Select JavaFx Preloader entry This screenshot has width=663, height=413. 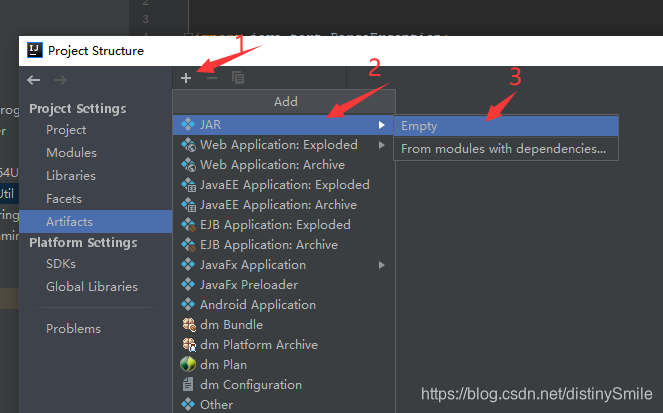click(x=283, y=284)
